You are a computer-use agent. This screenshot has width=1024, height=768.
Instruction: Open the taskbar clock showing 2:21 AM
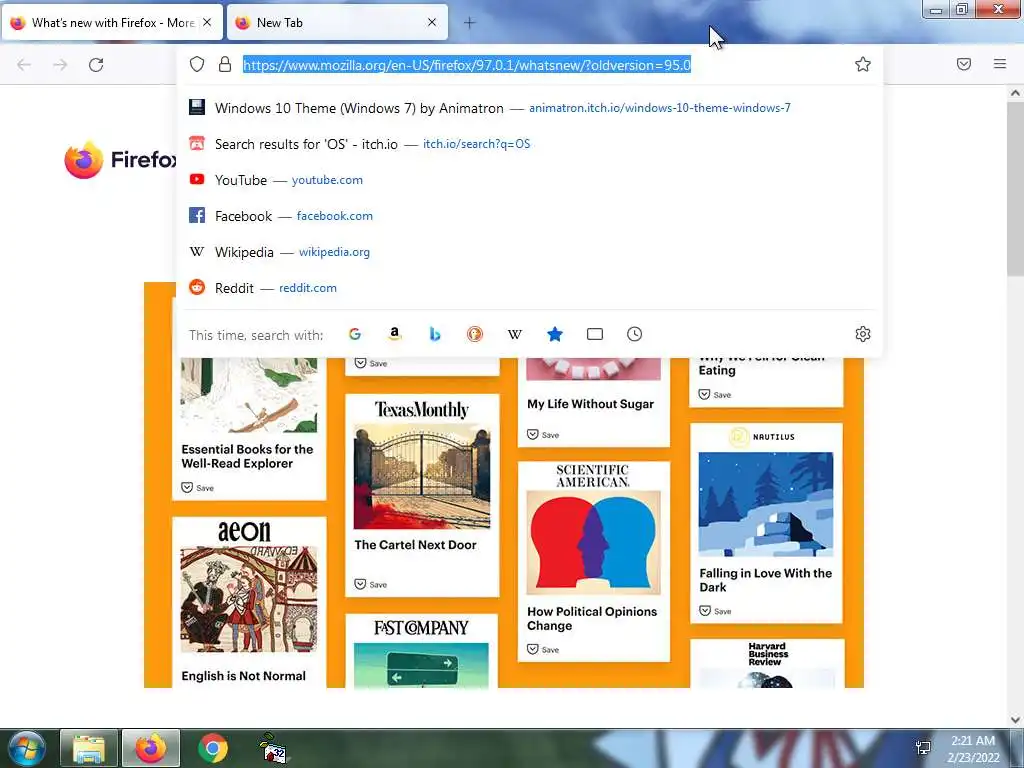[973, 749]
